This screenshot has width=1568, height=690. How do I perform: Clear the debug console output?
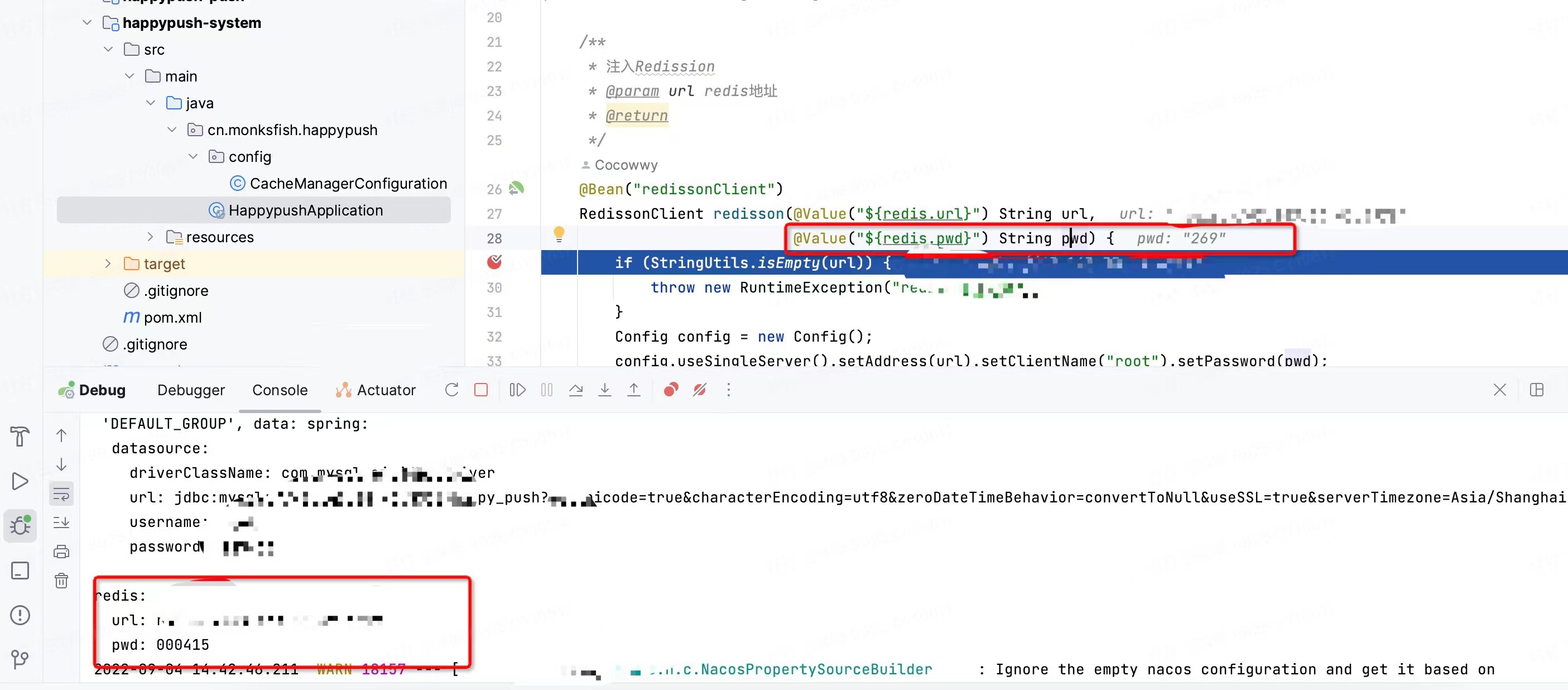61,581
